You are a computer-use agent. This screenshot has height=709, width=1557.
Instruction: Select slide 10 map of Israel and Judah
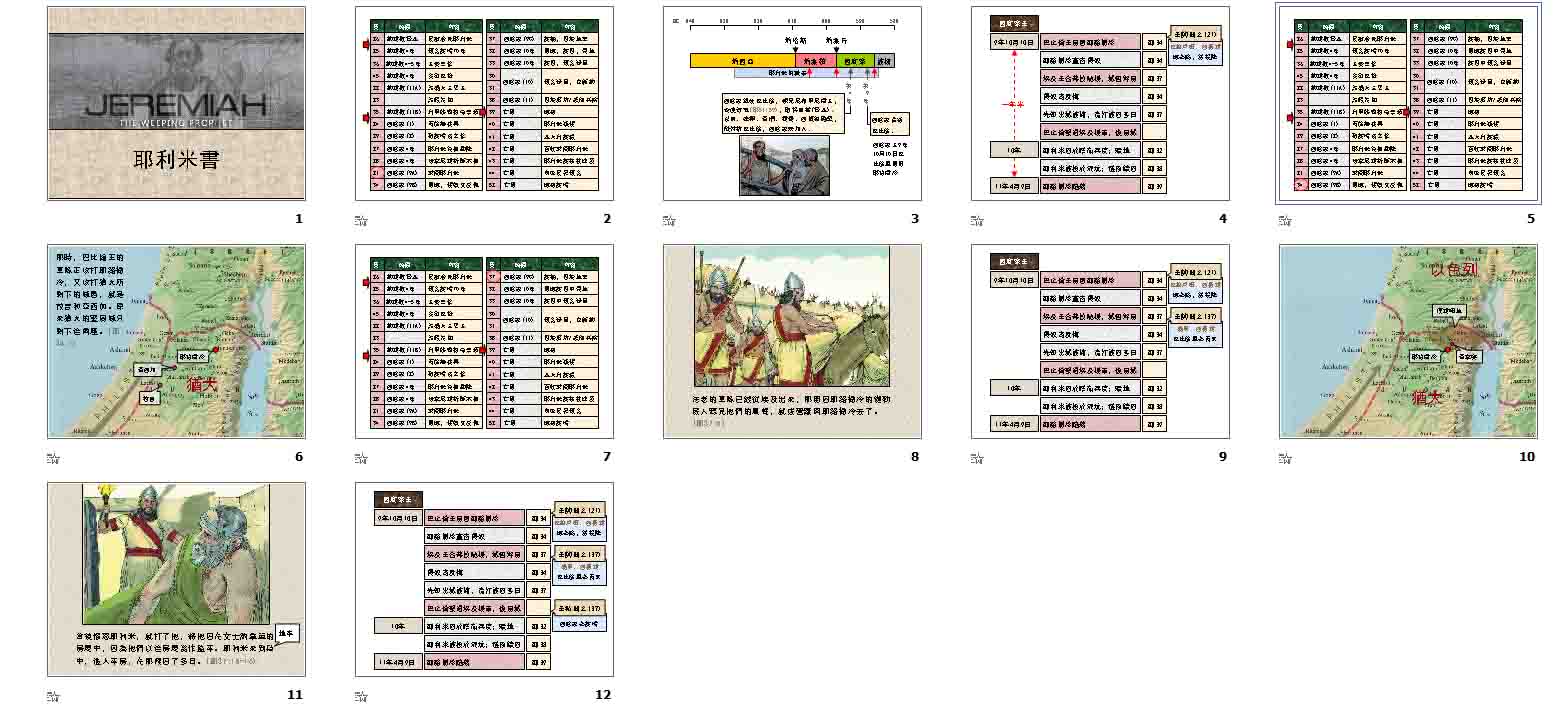pos(1408,341)
